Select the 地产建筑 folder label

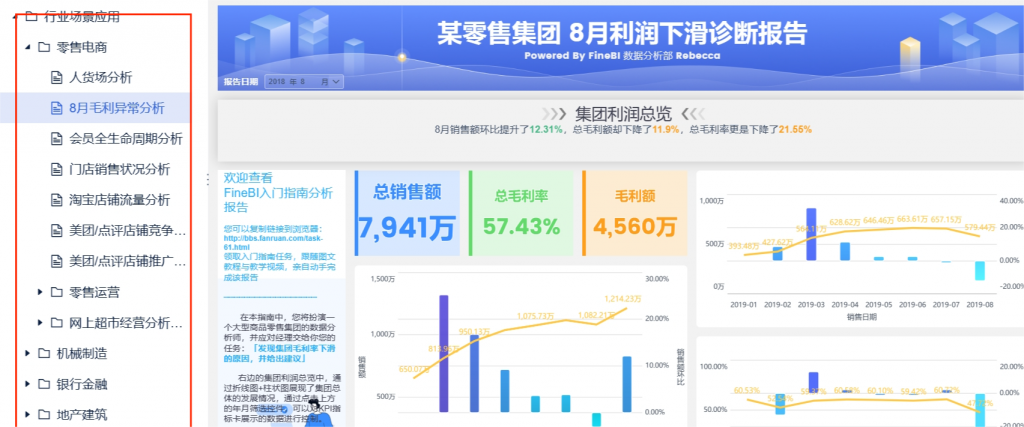coord(82,415)
